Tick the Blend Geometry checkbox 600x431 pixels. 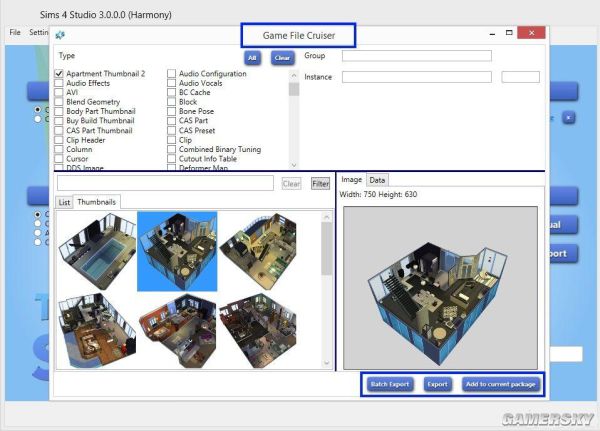(59, 102)
